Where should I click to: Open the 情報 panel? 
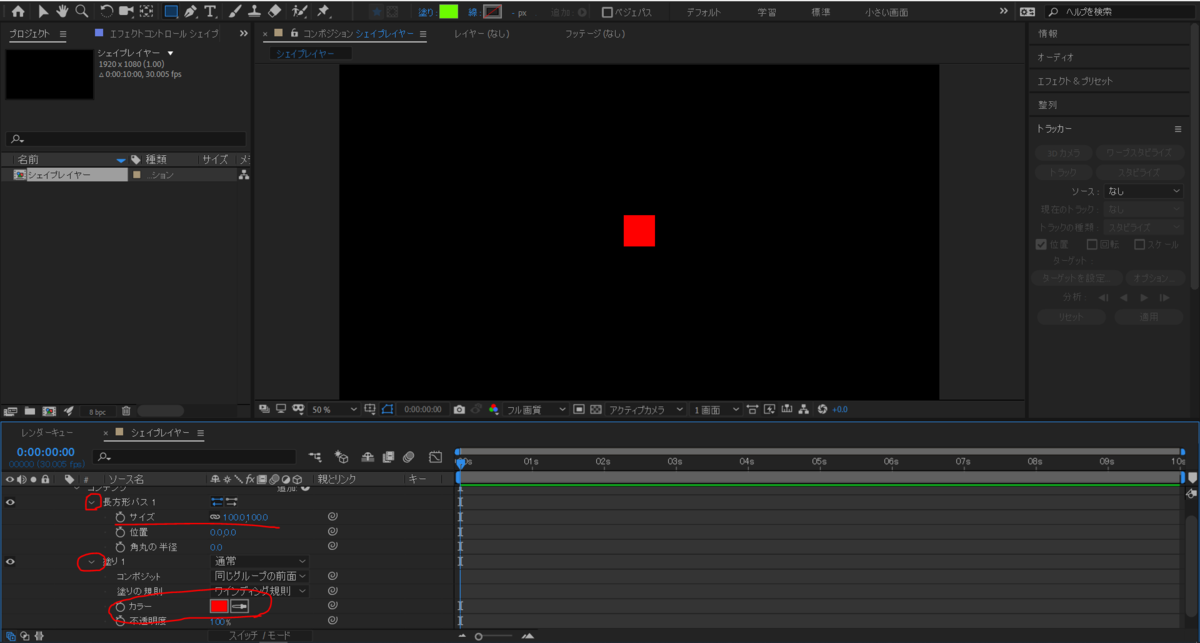pyautogui.click(x=1046, y=34)
